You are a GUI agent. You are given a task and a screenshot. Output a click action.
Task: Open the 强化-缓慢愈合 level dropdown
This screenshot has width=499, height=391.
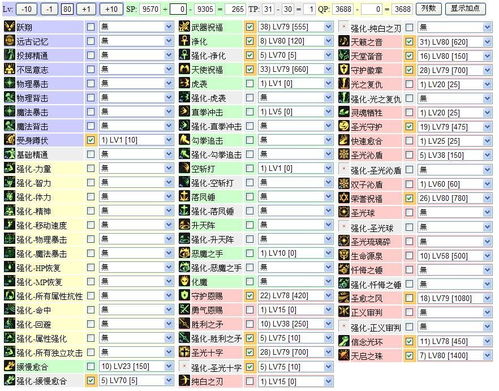[137, 380]
